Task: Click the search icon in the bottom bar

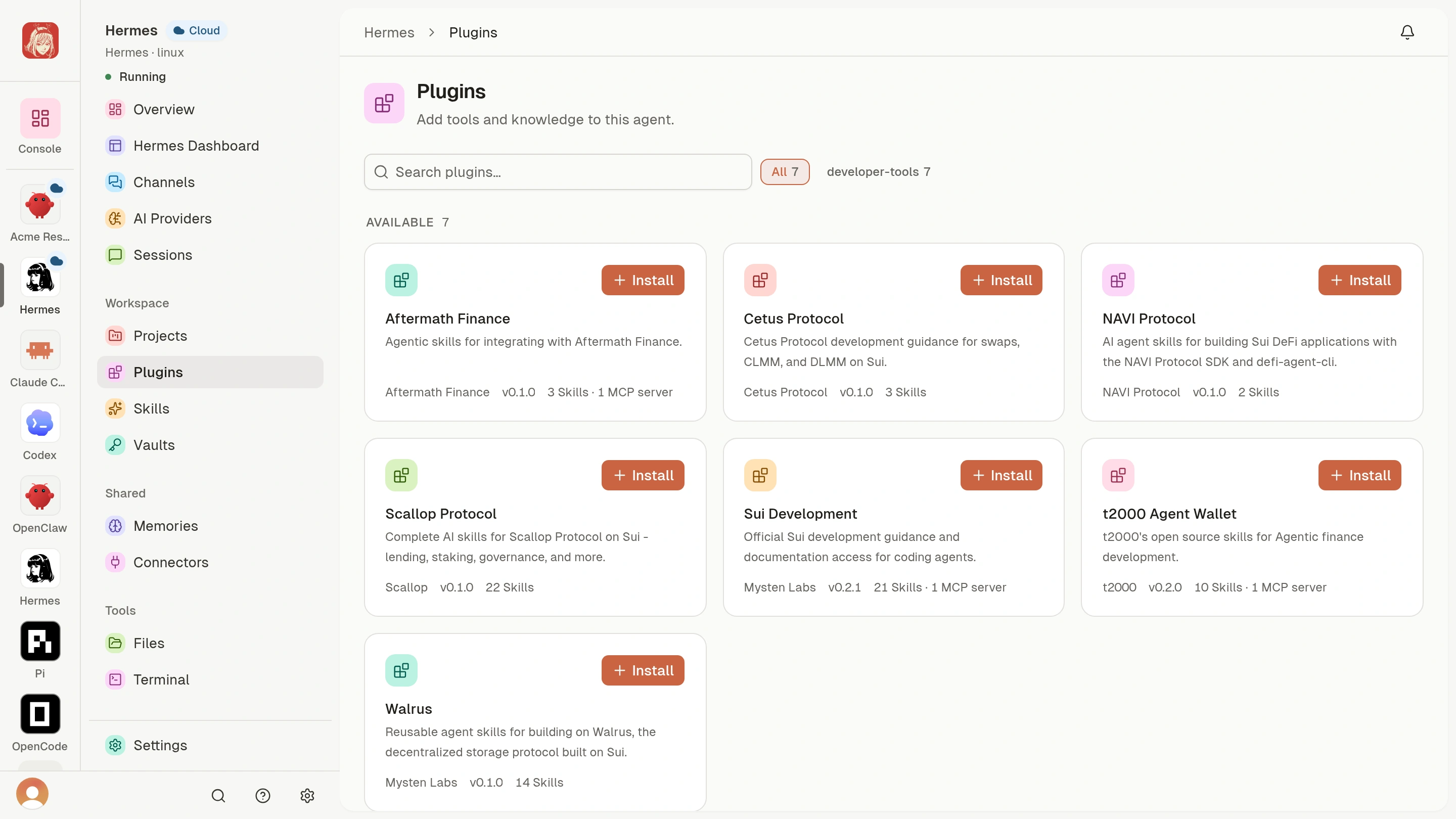Action: pyautogui.click(x=218, y=796)
